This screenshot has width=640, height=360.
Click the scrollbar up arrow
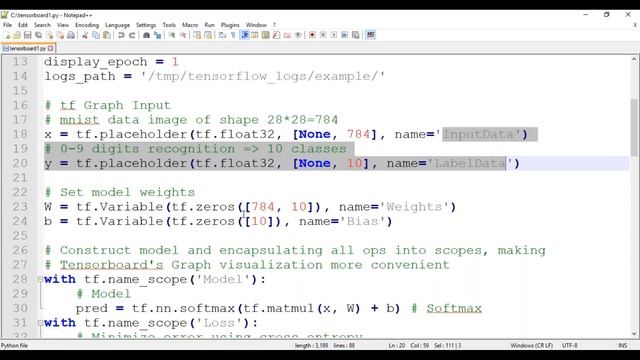(634, 59)
